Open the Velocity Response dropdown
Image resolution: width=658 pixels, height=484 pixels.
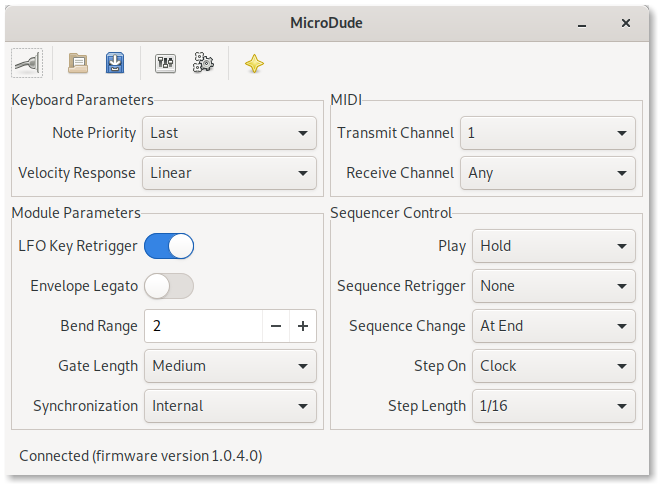point(229,173)
